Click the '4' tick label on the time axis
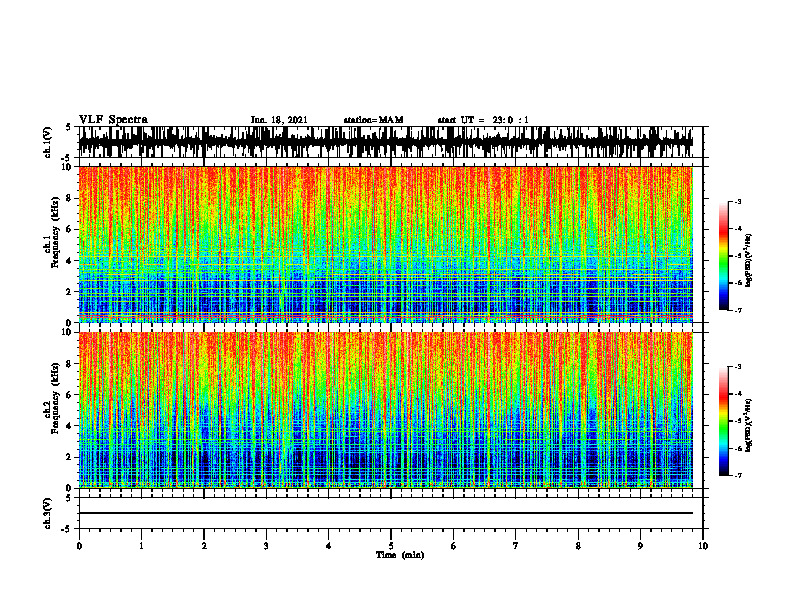The image size is (792, 612). point(329,546)
